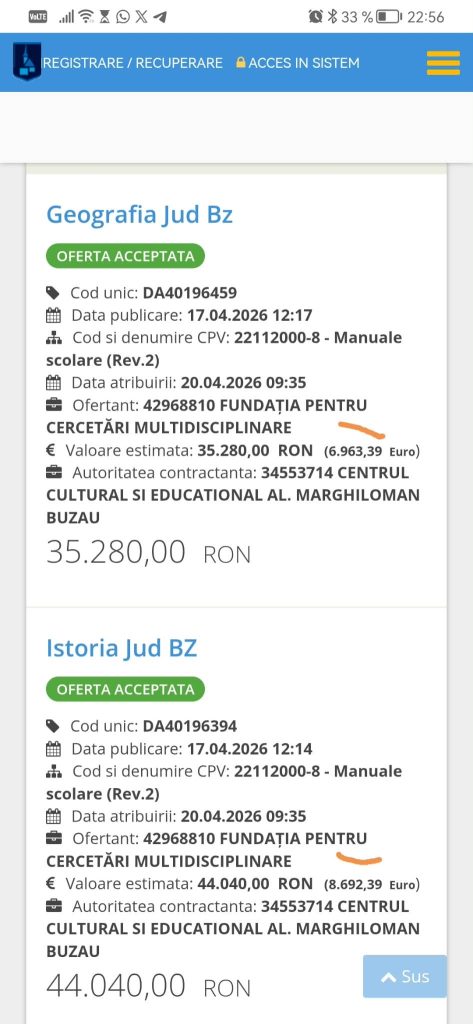Screen dimensions: 473x1024
Task: Tap calendar icon beside Data publicare 12:17
Action: pyautogui.click(x=54, y=315)
